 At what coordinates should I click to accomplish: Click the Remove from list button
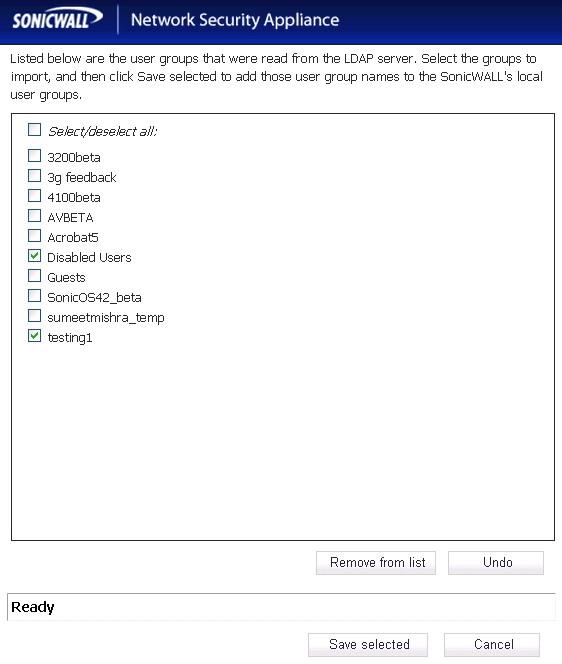376,563
